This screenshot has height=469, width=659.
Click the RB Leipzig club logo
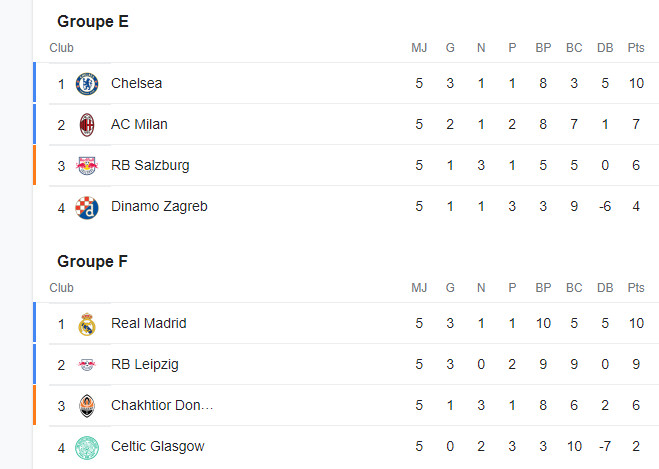click(x=87, y=365)
